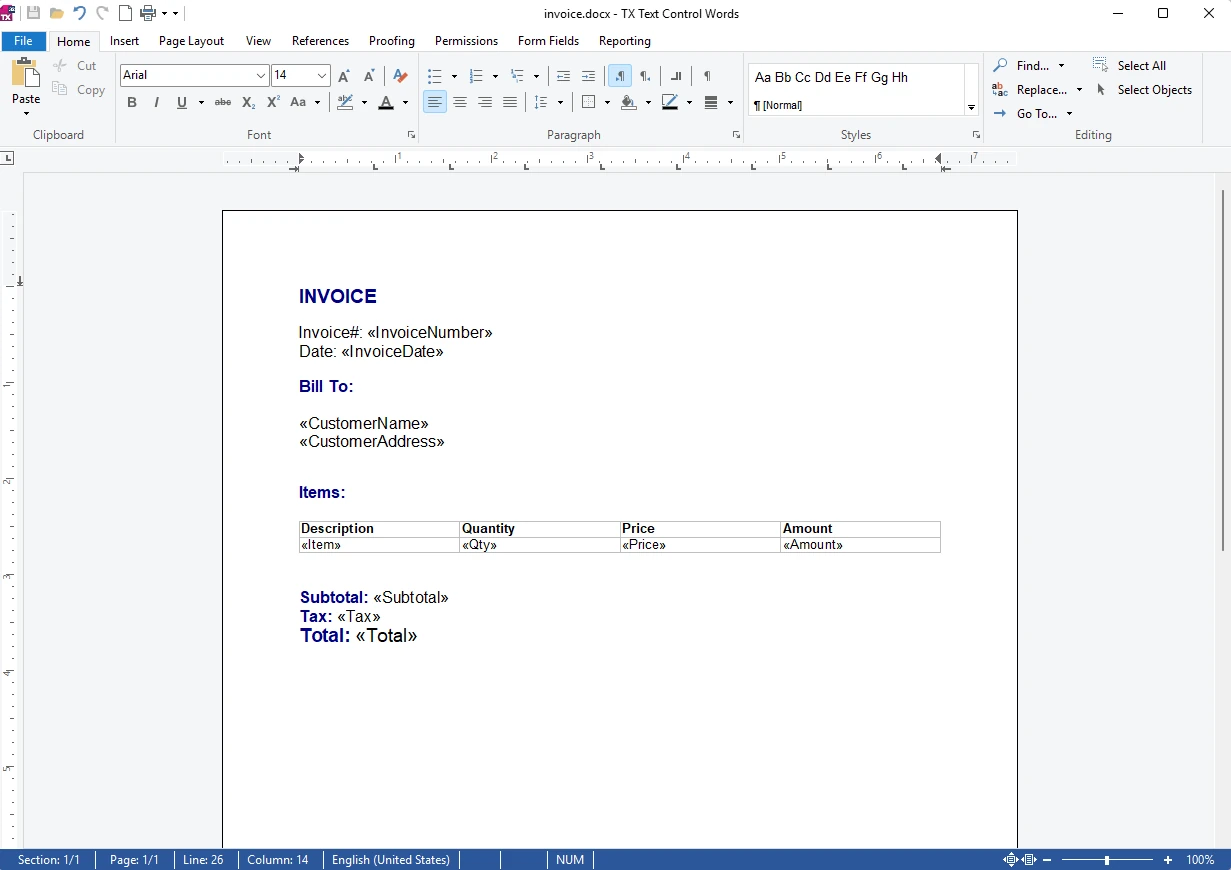Click the Clear Formatting eraser icon
The width and height of the screenshot is (1231, 870).
pos(400,76)
